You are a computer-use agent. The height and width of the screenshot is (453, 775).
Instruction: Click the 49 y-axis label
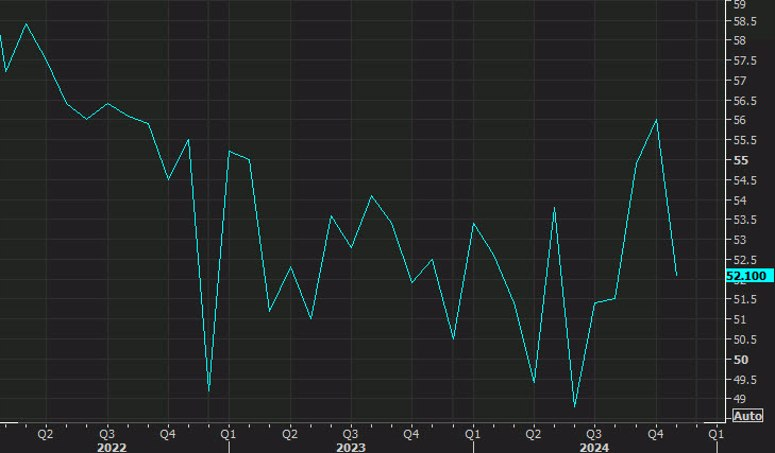pos(740,399)
